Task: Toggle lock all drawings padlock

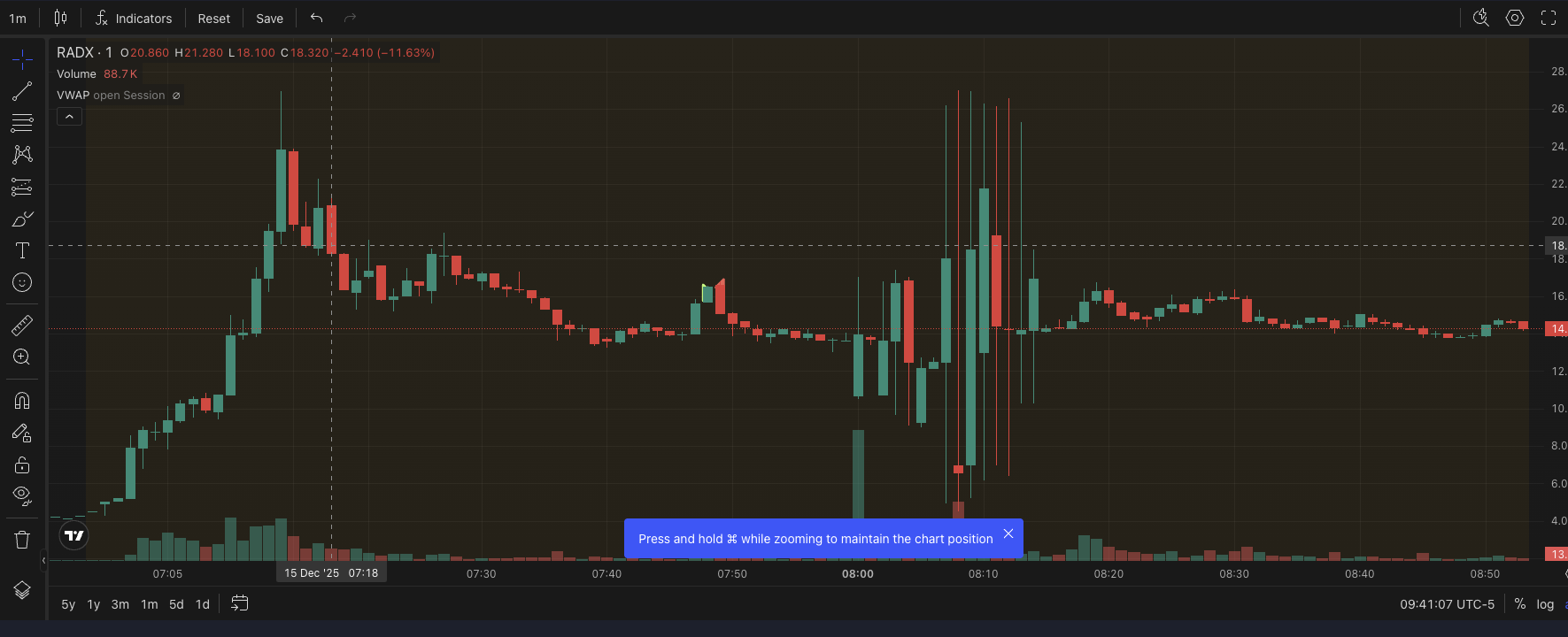Action: point(22,464)
